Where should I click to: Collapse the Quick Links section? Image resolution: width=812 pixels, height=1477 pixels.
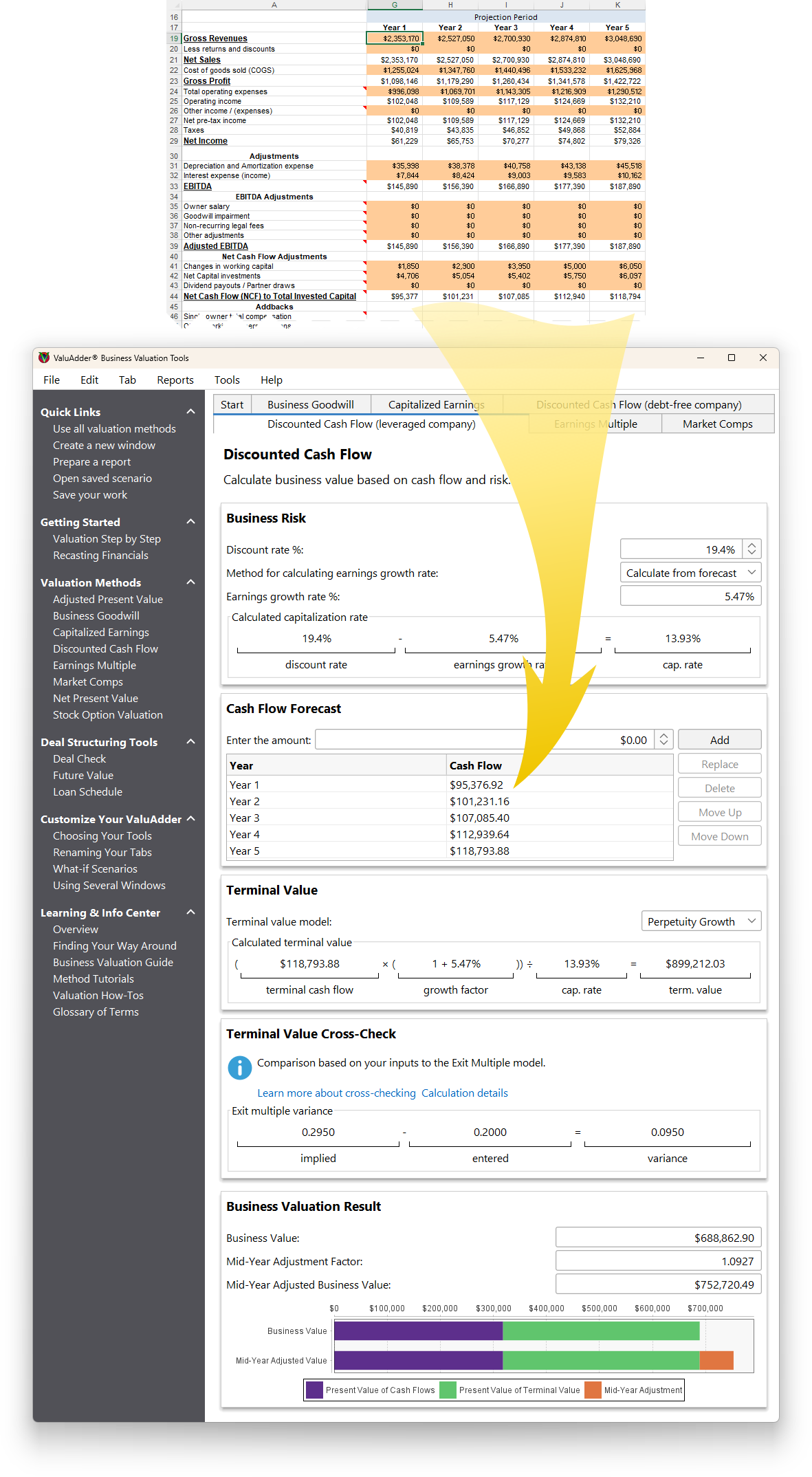191,411
